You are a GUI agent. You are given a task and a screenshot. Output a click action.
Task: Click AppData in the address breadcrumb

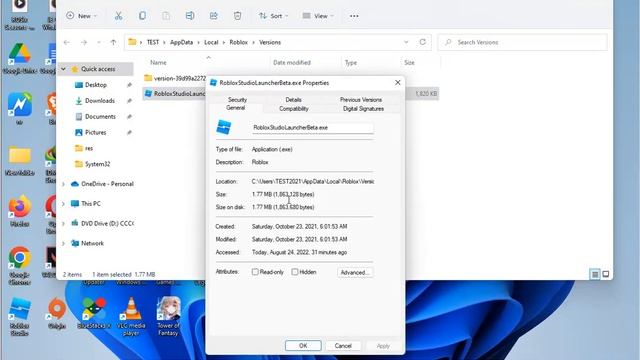181,42
